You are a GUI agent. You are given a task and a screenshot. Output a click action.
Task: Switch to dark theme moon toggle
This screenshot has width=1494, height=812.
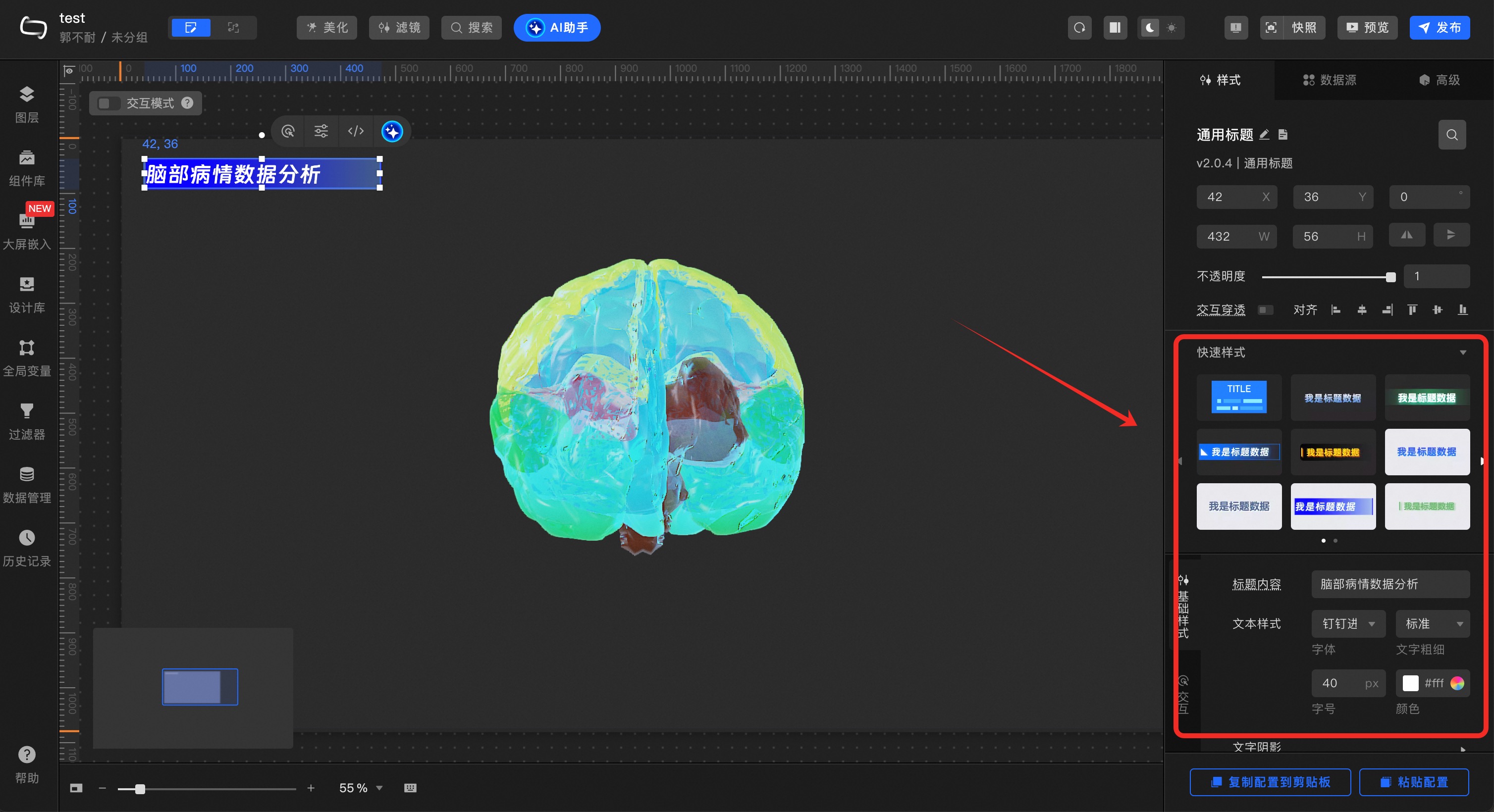click(x=1150, y=28)
